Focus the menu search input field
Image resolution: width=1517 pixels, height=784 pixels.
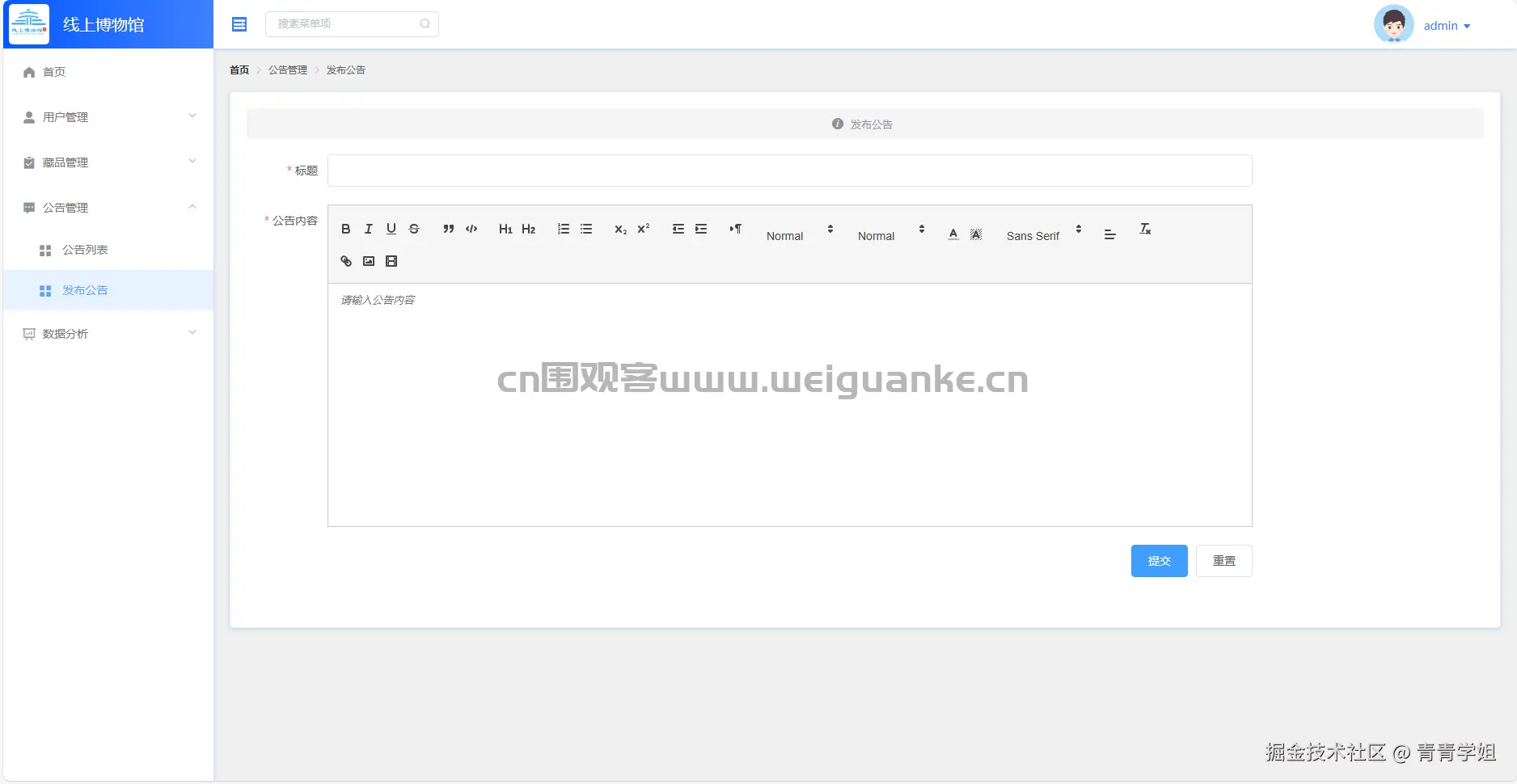pyautogui.click(x=352, y=23)
